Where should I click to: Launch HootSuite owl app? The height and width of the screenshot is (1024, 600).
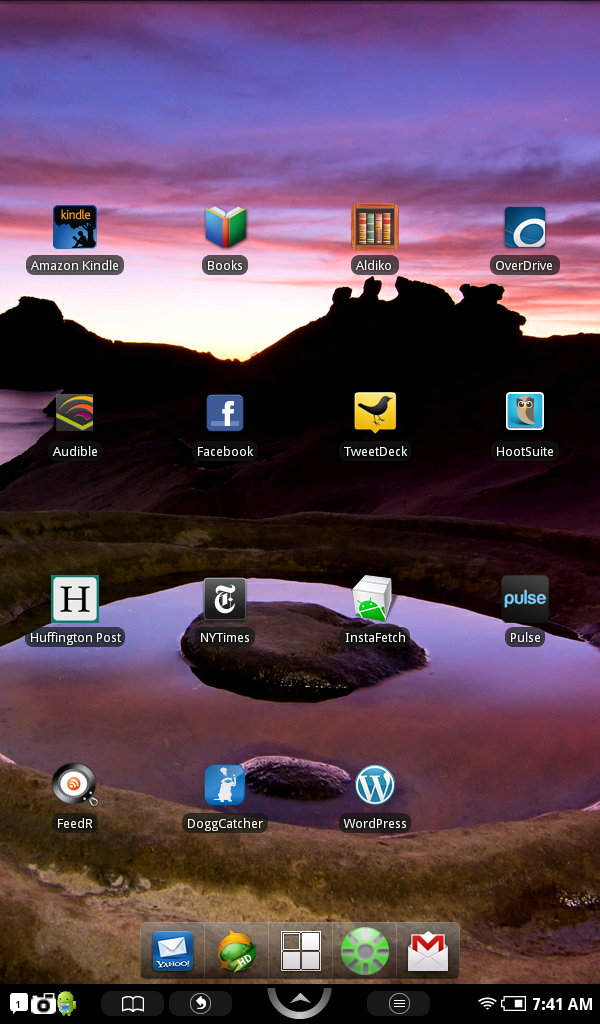(x=524, y=411)
